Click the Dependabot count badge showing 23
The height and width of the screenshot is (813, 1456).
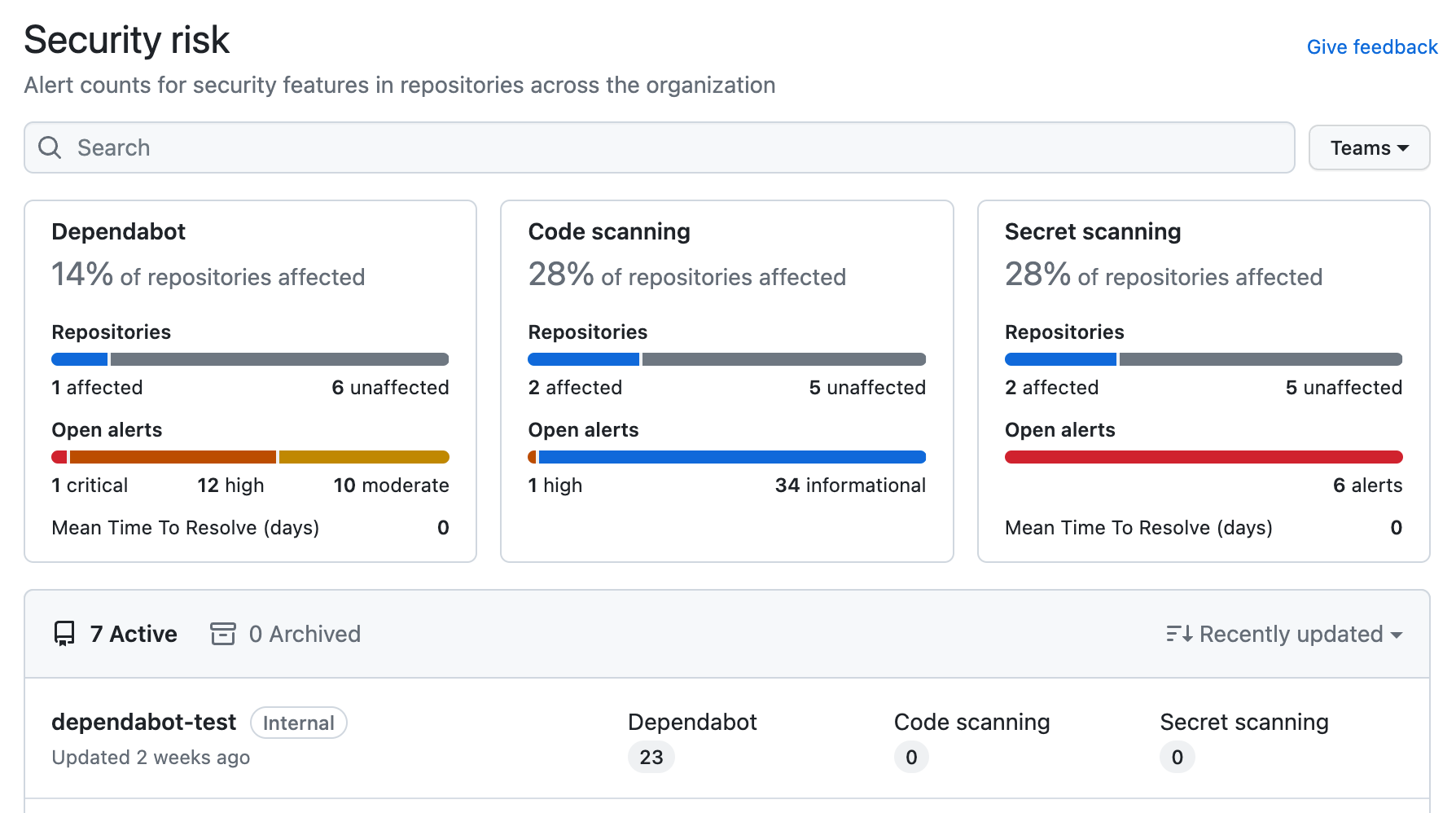coord(651,757)
